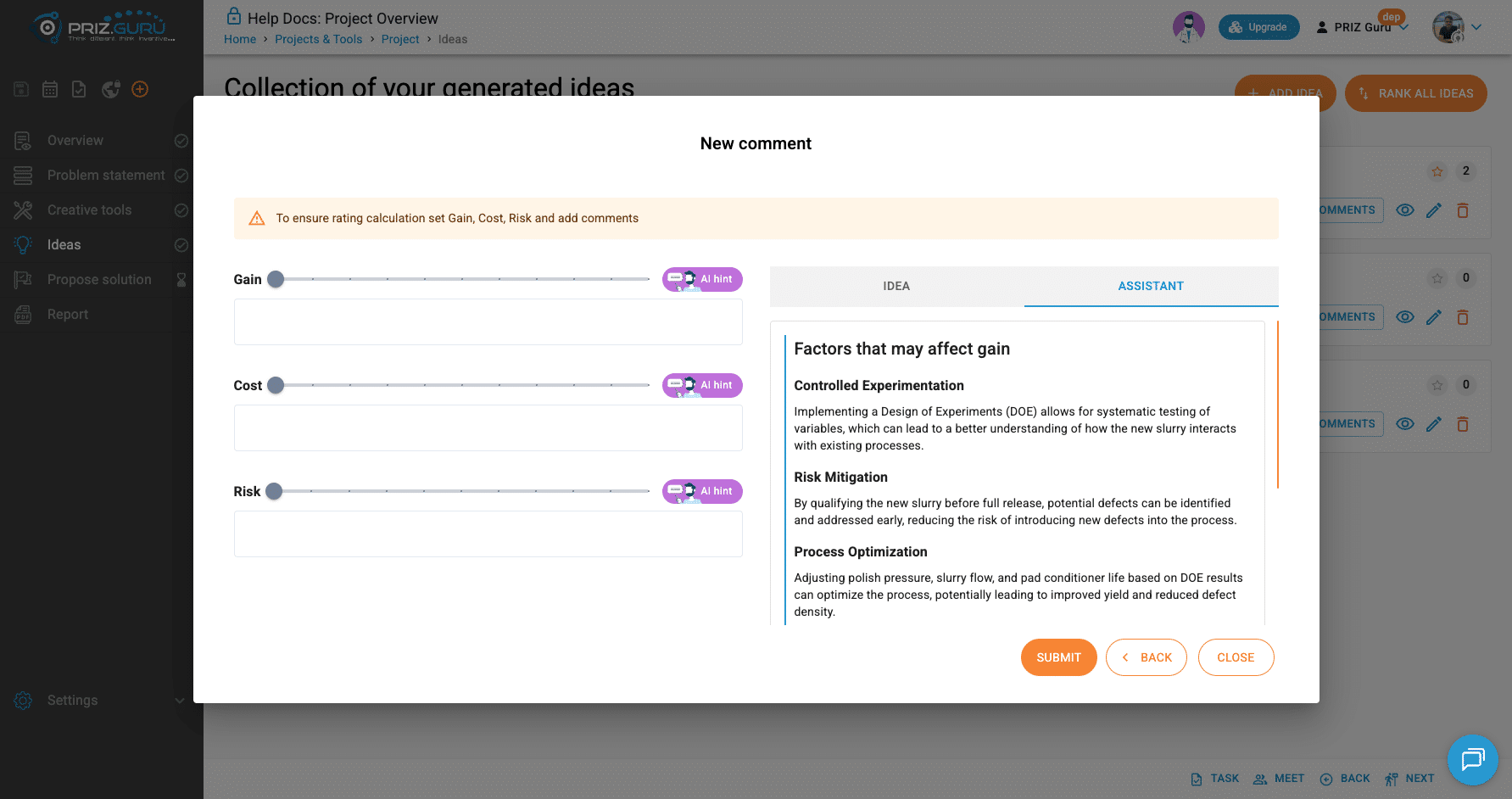Toggle Overview completion check mark
The height and width of the screenshot is (799, 1512).
[x=181, y=141]
